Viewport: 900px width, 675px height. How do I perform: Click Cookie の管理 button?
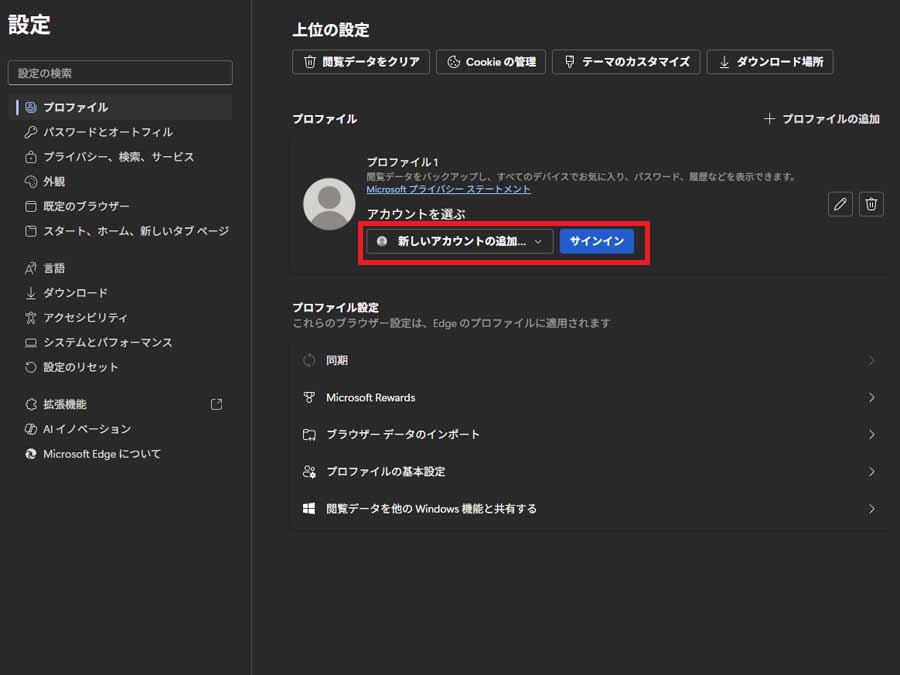(491, 62)
